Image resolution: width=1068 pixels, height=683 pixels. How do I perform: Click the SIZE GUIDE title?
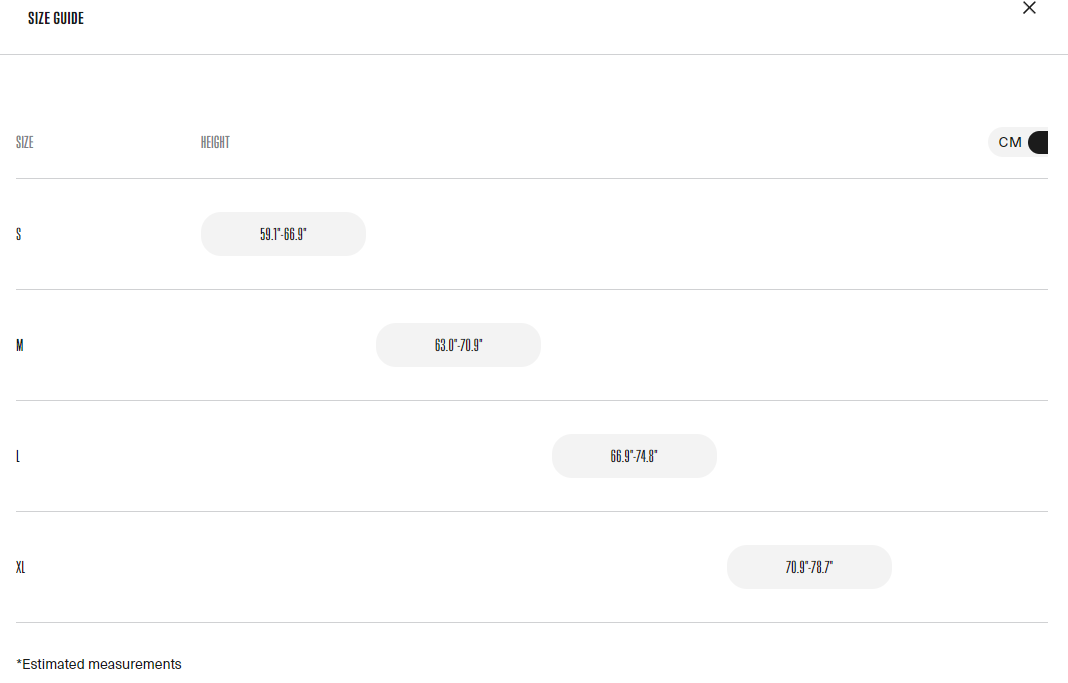pyautogui.click(x=56, y=19)
